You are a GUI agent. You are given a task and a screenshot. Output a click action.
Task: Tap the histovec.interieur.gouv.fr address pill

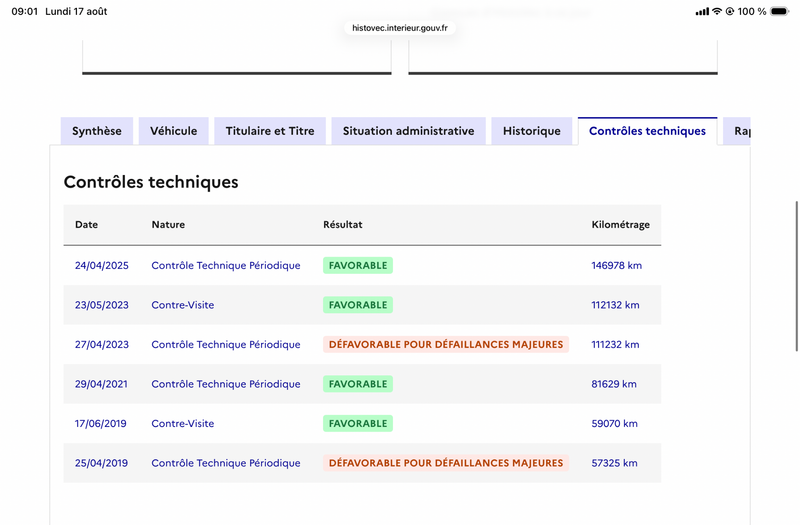pyautogui.click(x=400, y=28)
